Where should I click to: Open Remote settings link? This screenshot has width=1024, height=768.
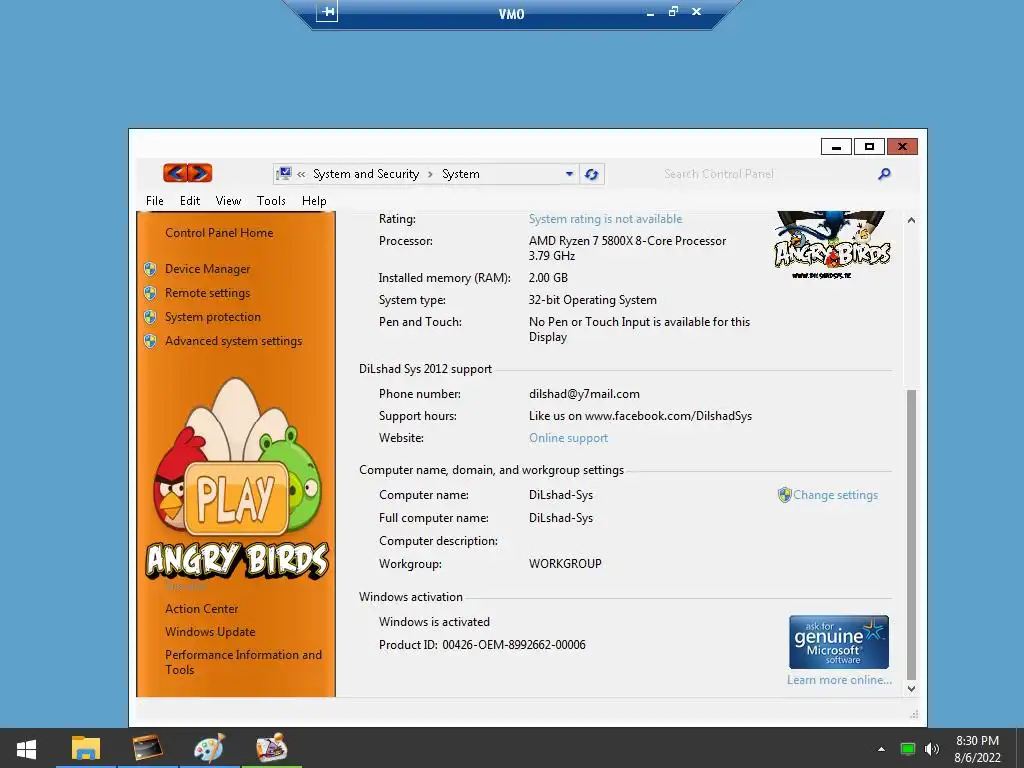(x=208, y=293)
